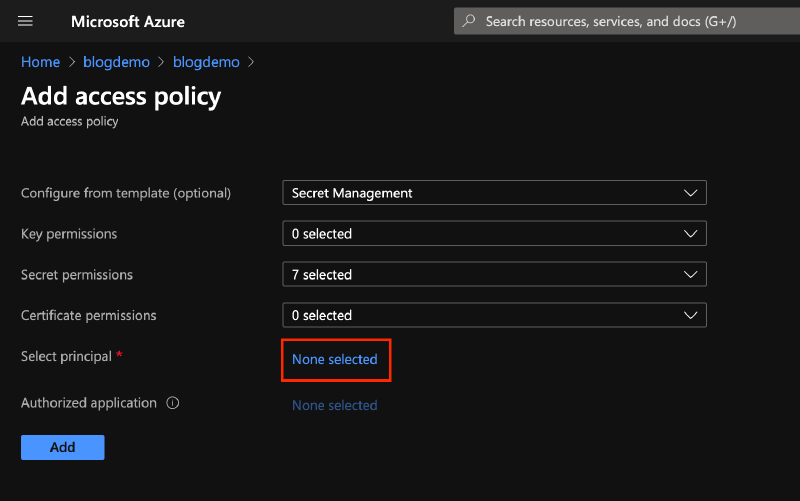800x501 pixels.
Task: Choose a principal via None selected link
Action: tap(334, 359)
